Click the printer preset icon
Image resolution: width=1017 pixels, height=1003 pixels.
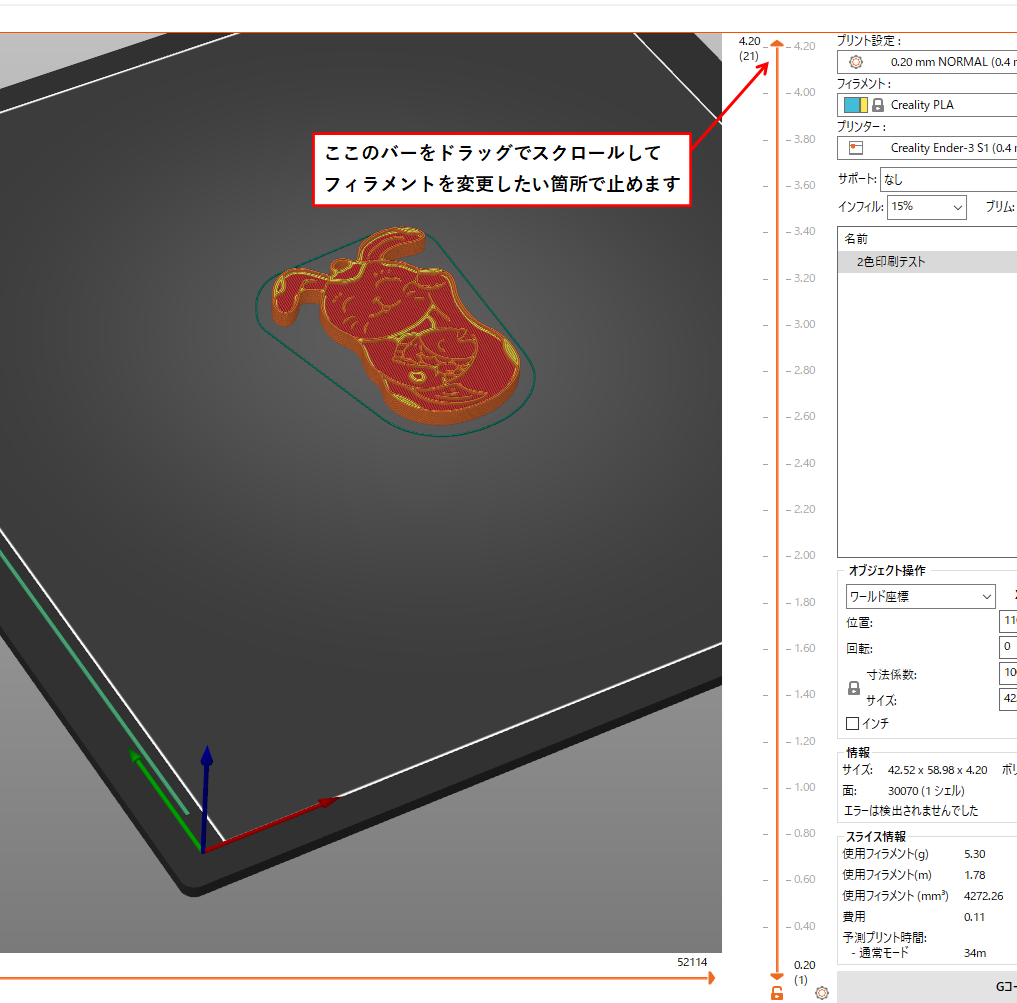[855, 148]
